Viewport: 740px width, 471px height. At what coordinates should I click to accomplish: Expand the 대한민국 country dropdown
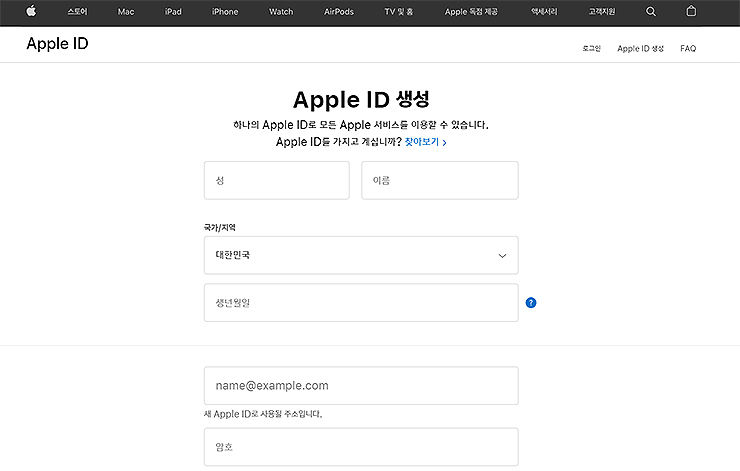click(361, 255)
